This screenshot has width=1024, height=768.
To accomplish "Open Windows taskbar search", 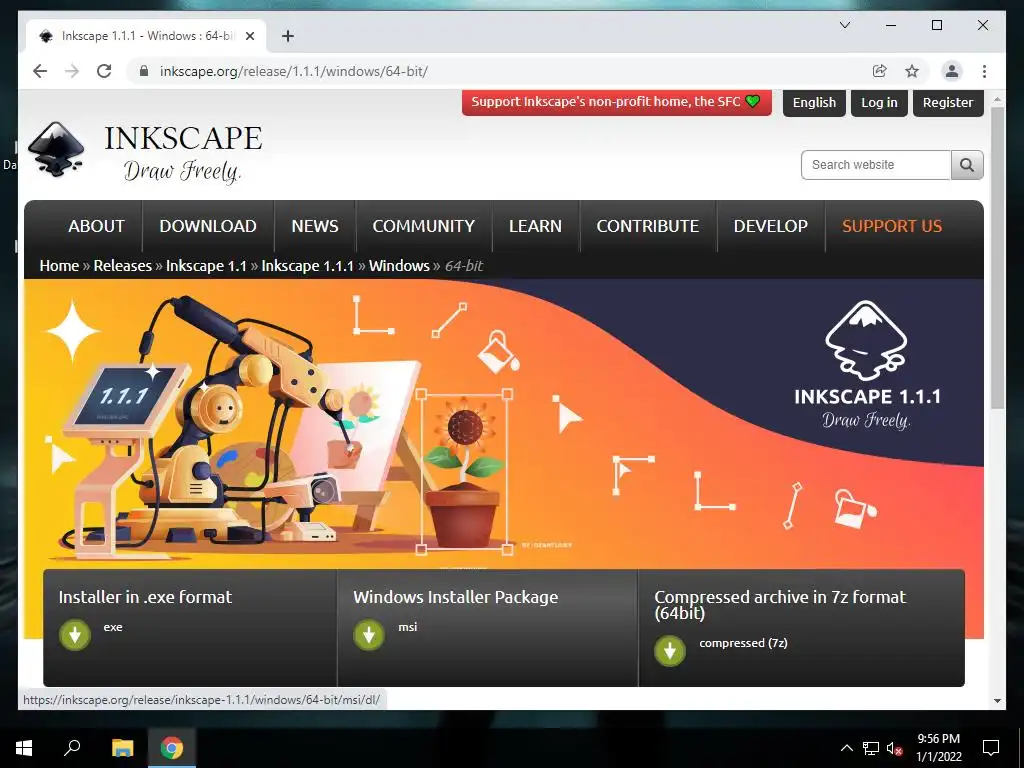I will point(72,748).
